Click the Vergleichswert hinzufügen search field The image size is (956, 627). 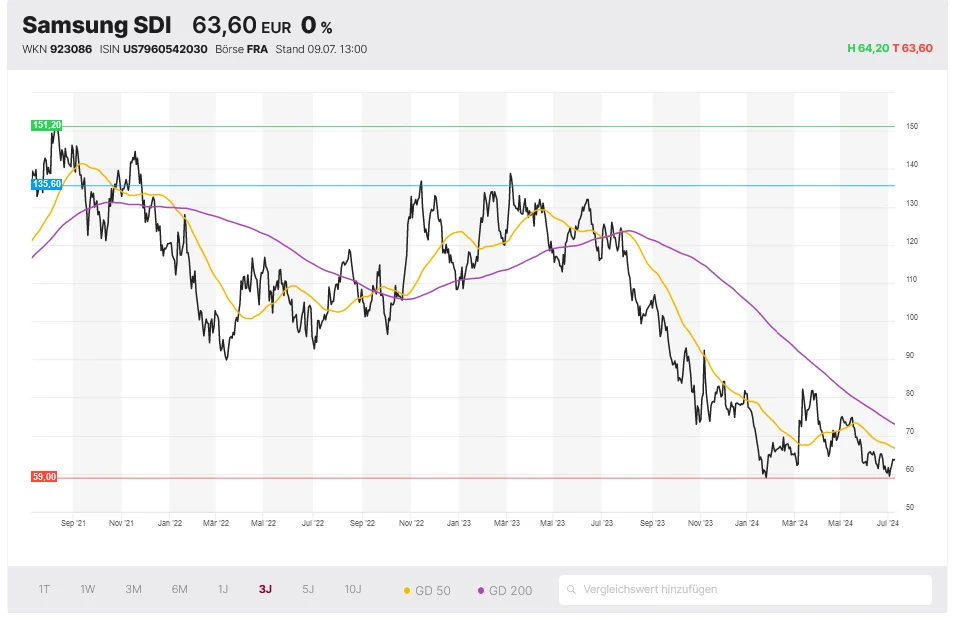tap(750, 590)
